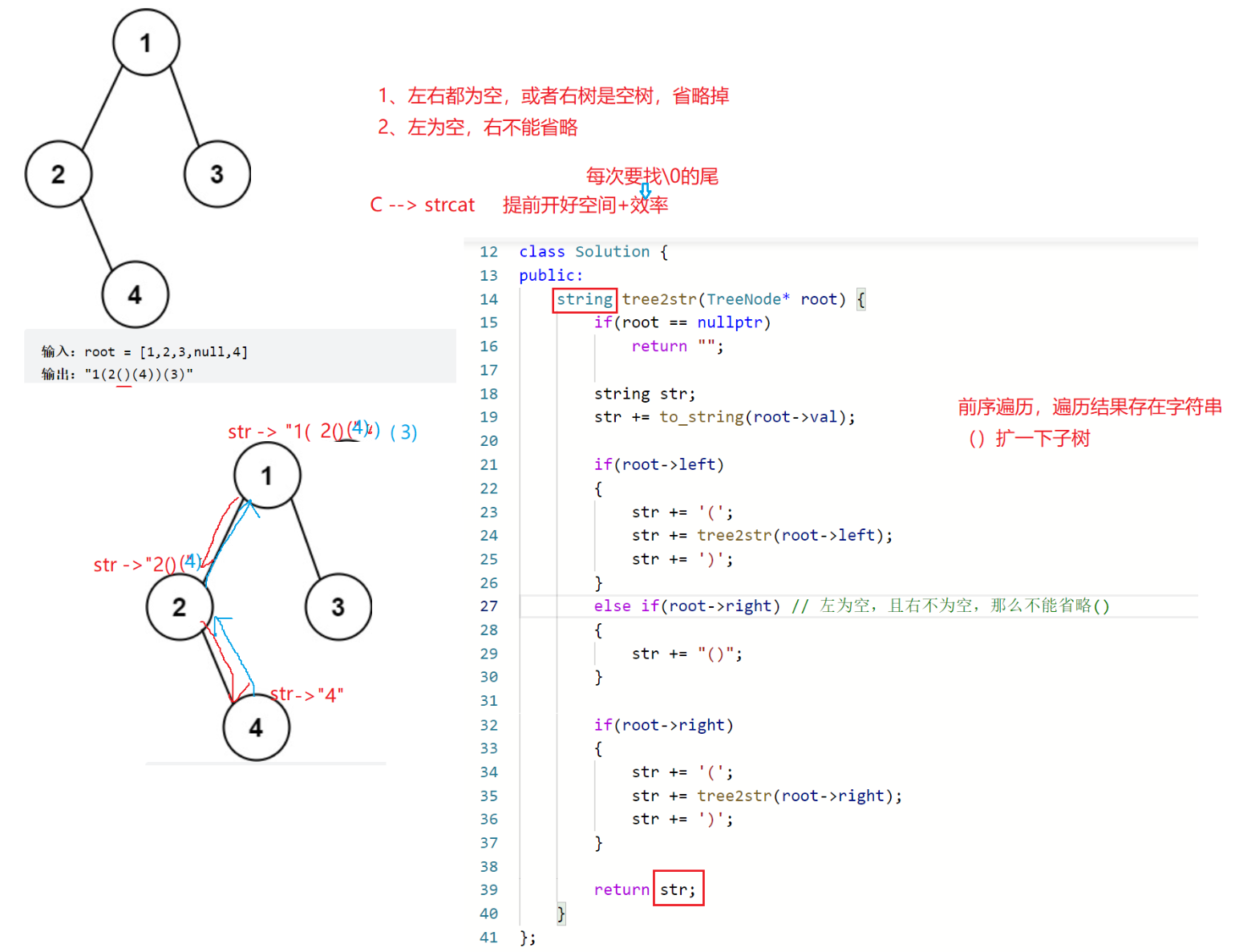1235x952 pixels.
Task: Click node 4 in the annotated lower tree
Action: [256, 727]
